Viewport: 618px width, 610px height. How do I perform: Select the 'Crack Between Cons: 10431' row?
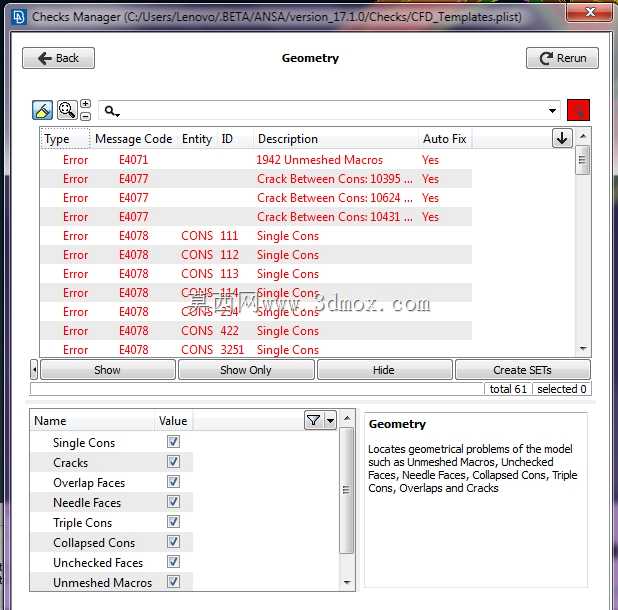coord(256,216)
